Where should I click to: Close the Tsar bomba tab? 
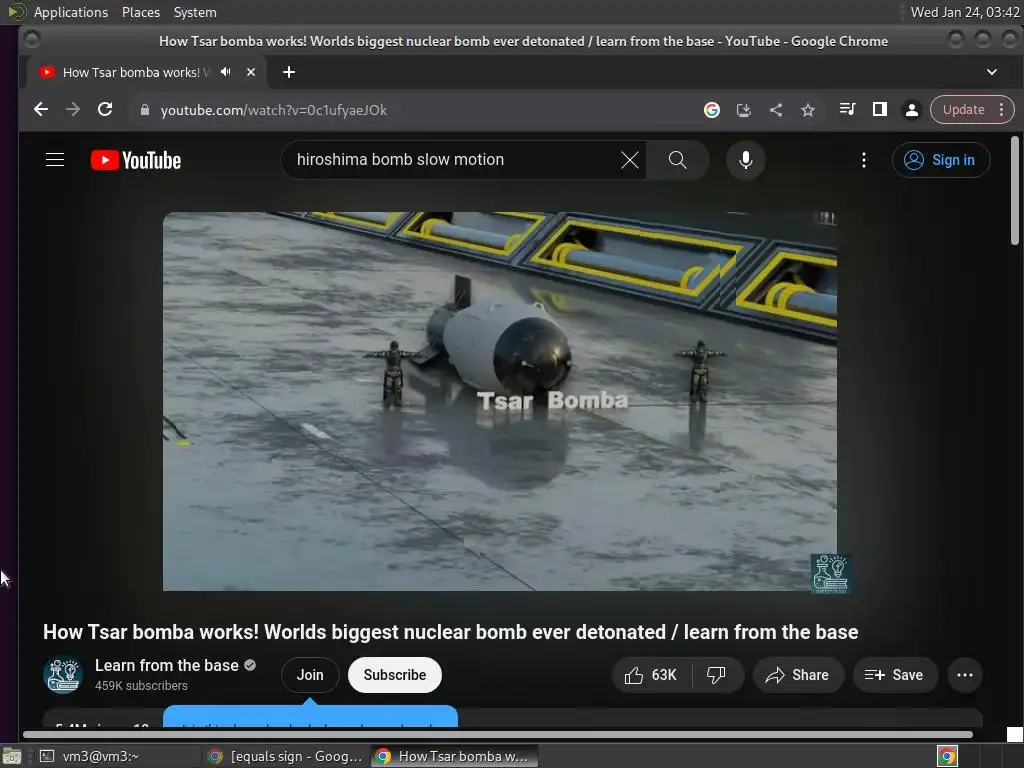tap(251, 72)
